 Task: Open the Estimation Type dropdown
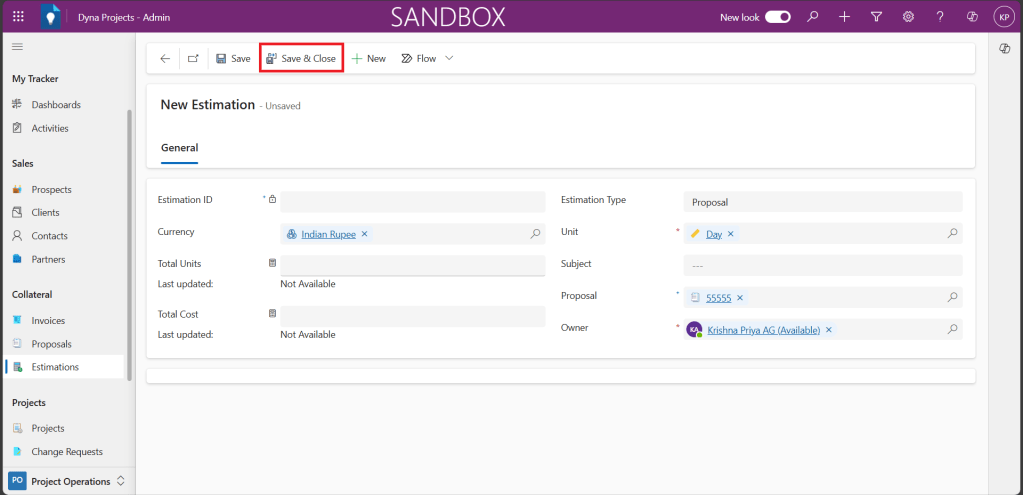click(x=822, y=202)
